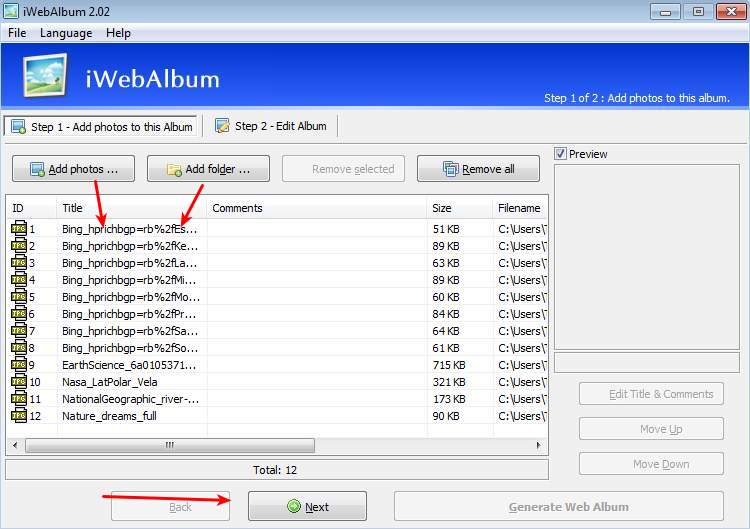Click the JPG icon of row 2
The height and width of the screenshot is (529, 750).
[19, 245]
